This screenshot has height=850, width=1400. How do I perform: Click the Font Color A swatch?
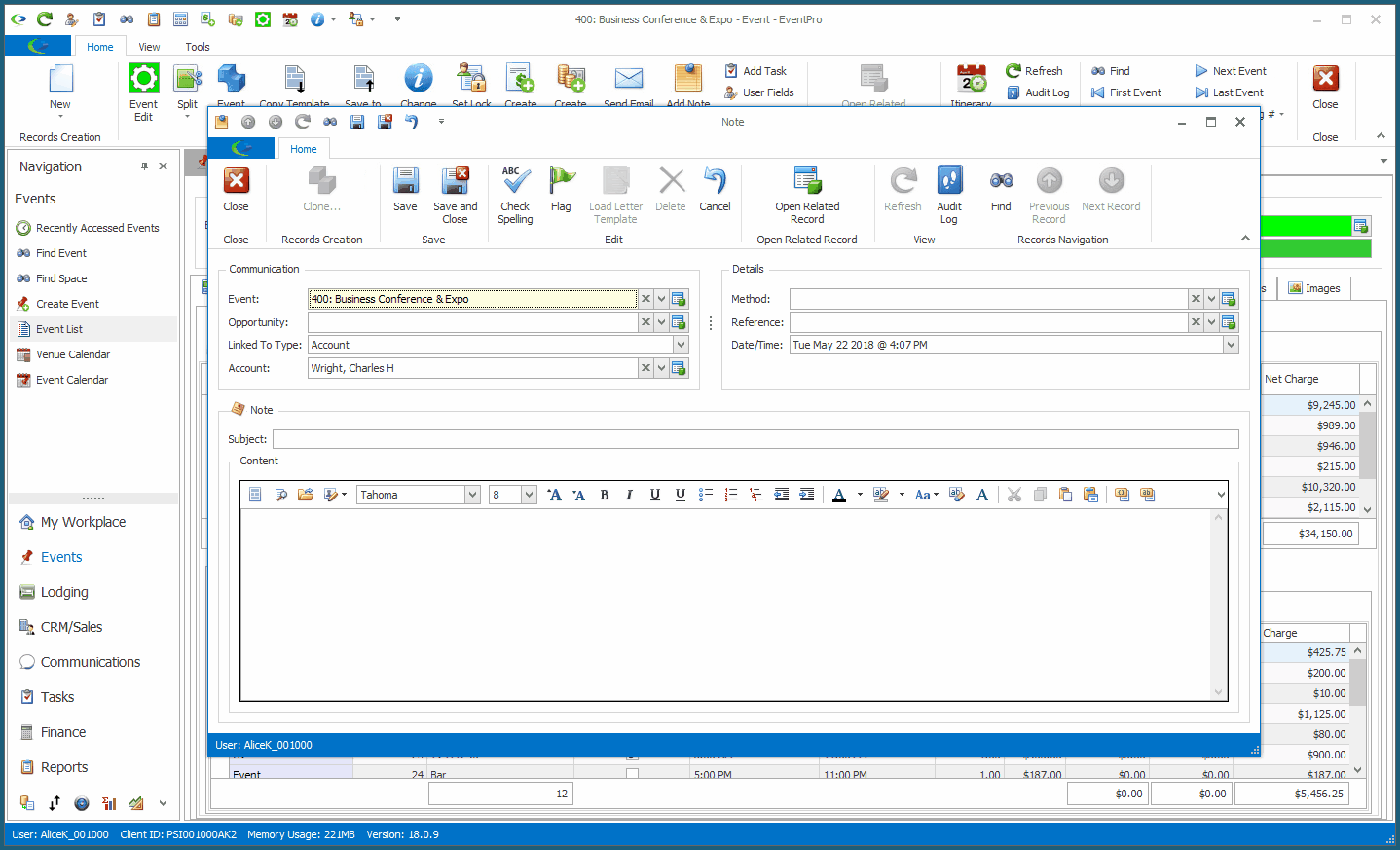(x=839, y=495)
